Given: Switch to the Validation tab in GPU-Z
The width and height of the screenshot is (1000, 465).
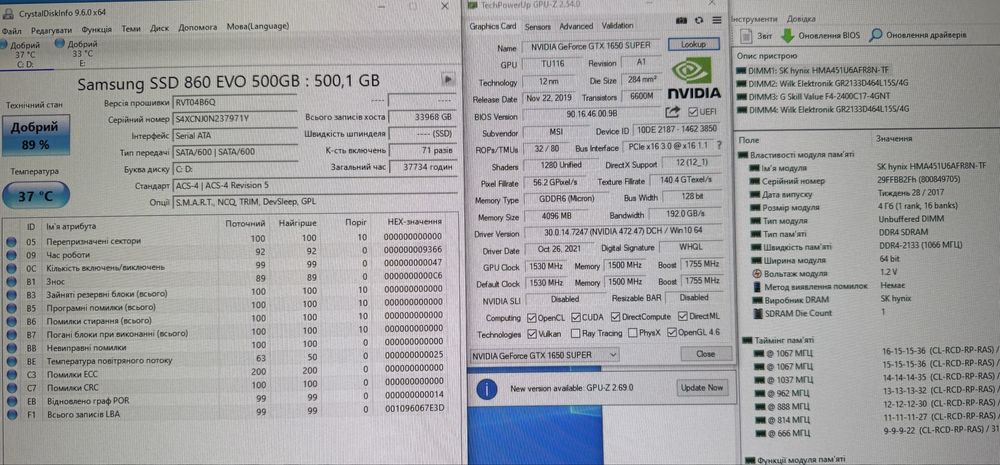Looking at the screenshot, I should (x=617, y=26).
